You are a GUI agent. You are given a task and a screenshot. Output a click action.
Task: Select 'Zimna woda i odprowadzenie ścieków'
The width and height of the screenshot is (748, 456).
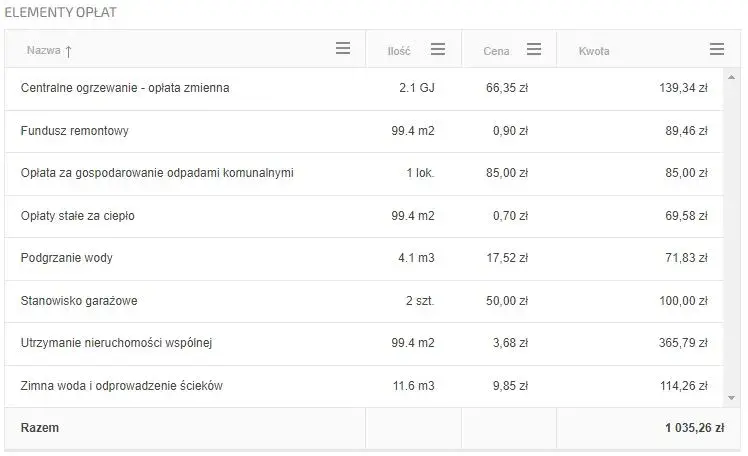tap(364, 386)
